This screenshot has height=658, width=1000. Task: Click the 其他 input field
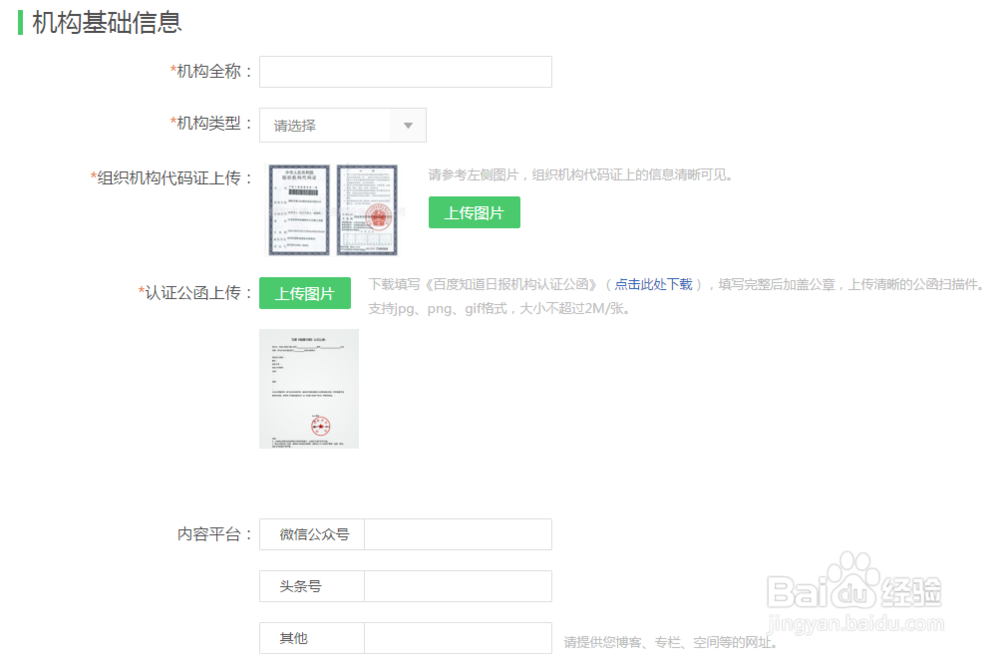[457, 638]
